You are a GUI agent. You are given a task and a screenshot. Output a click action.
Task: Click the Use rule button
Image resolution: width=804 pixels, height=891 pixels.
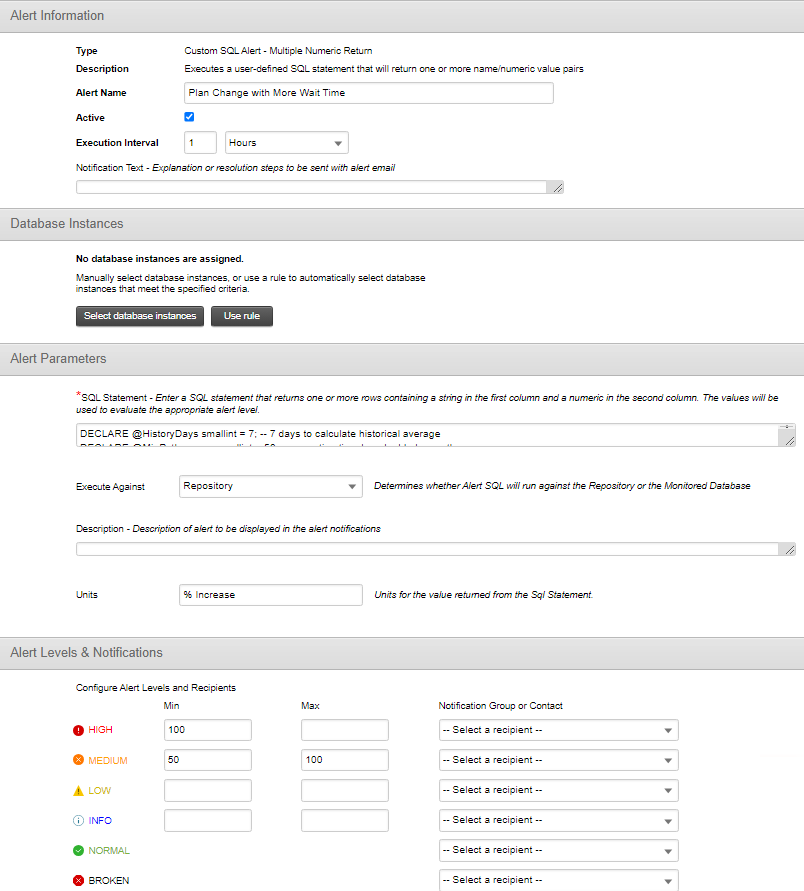tap(242, 316)
